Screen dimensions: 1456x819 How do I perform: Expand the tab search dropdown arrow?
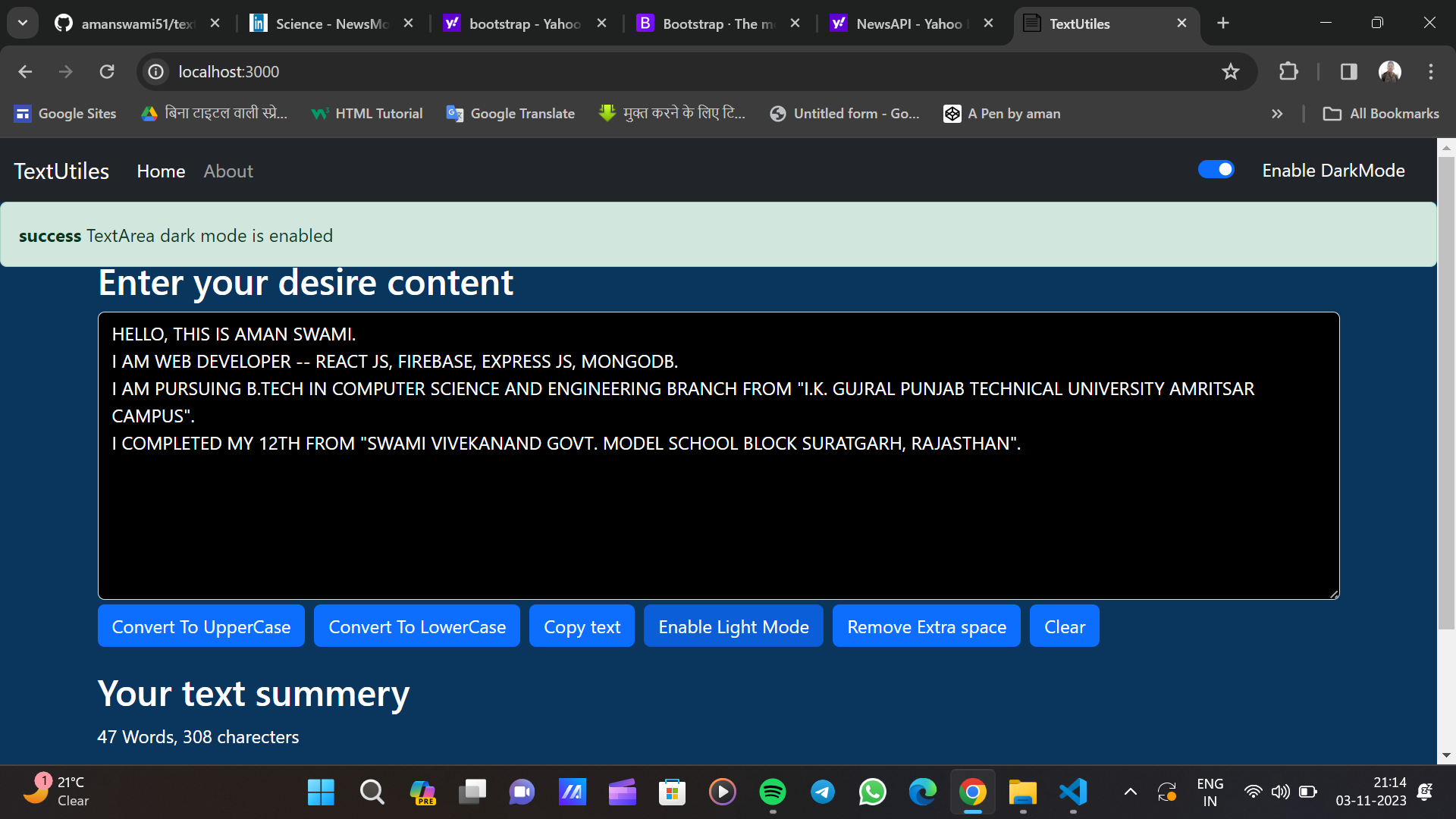point(23,23)
